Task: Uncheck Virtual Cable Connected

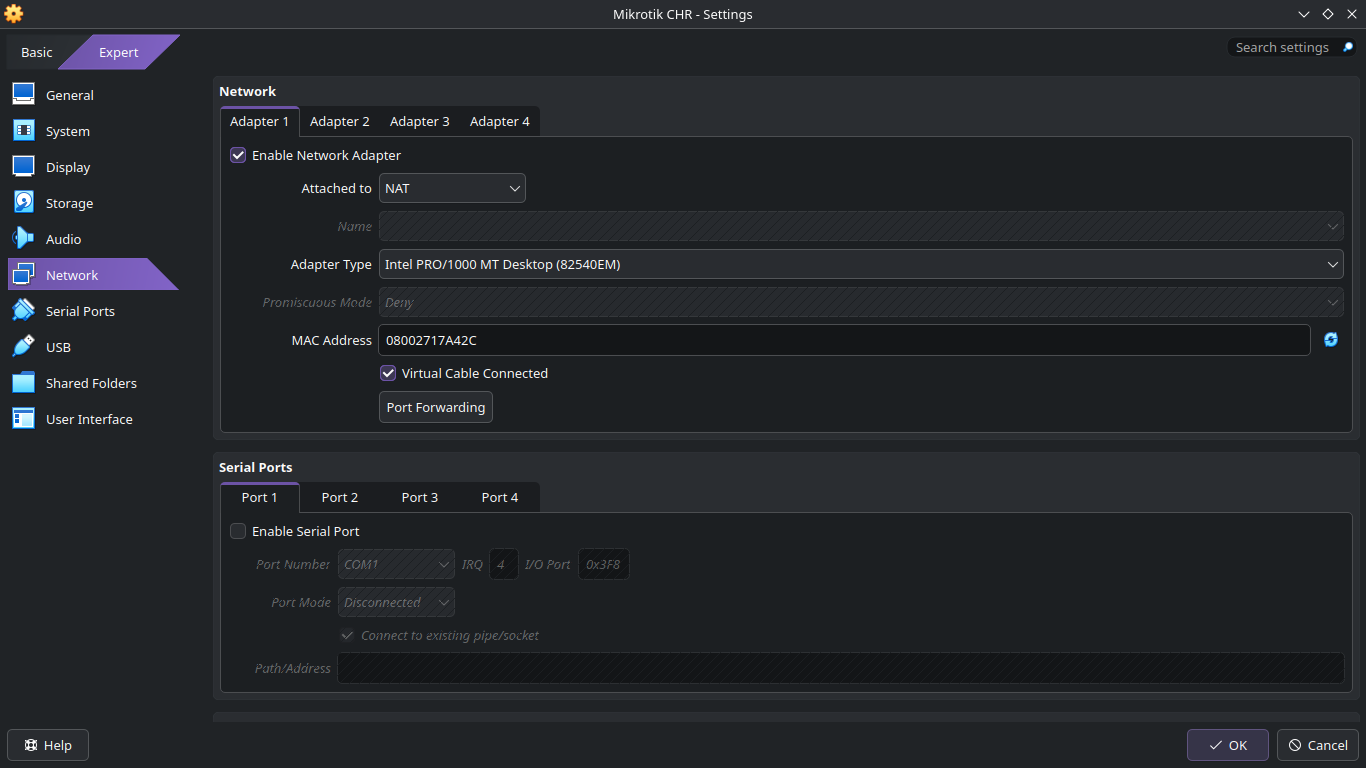Action: (388, 373)
